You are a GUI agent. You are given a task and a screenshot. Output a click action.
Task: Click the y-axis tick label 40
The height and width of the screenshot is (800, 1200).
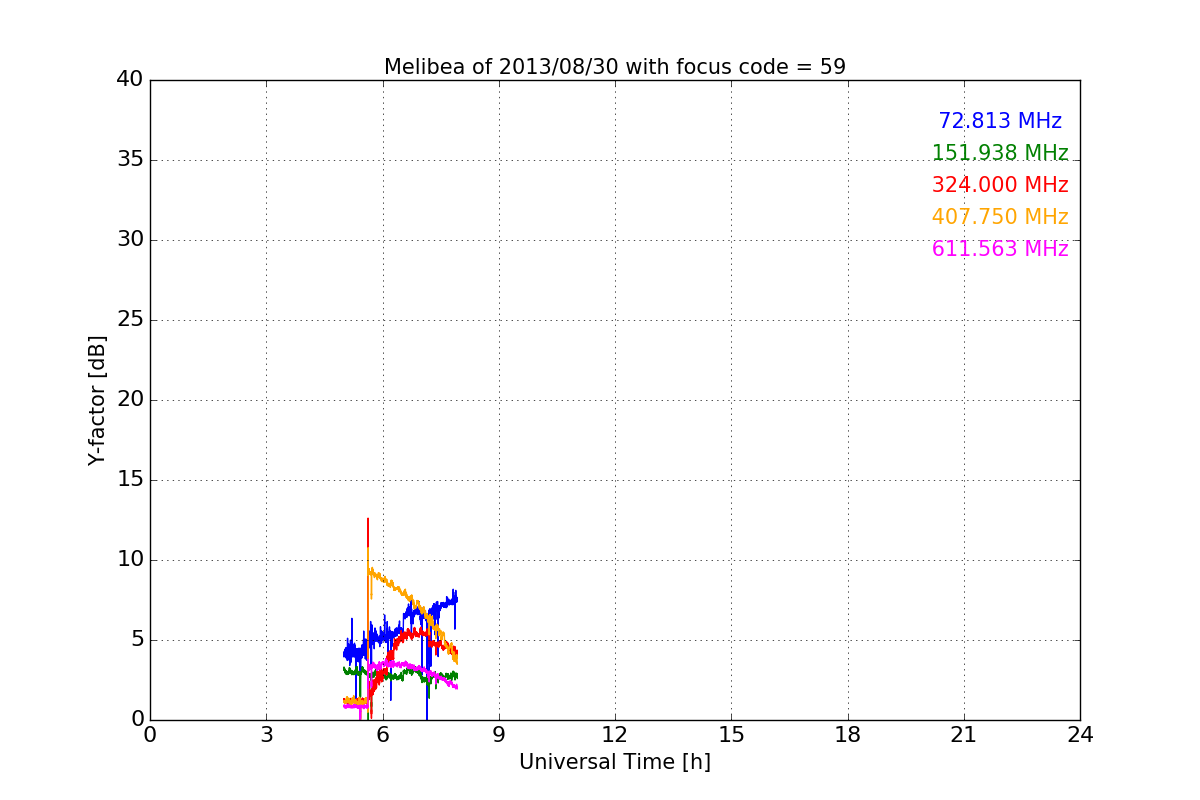[x=130, y=80]
